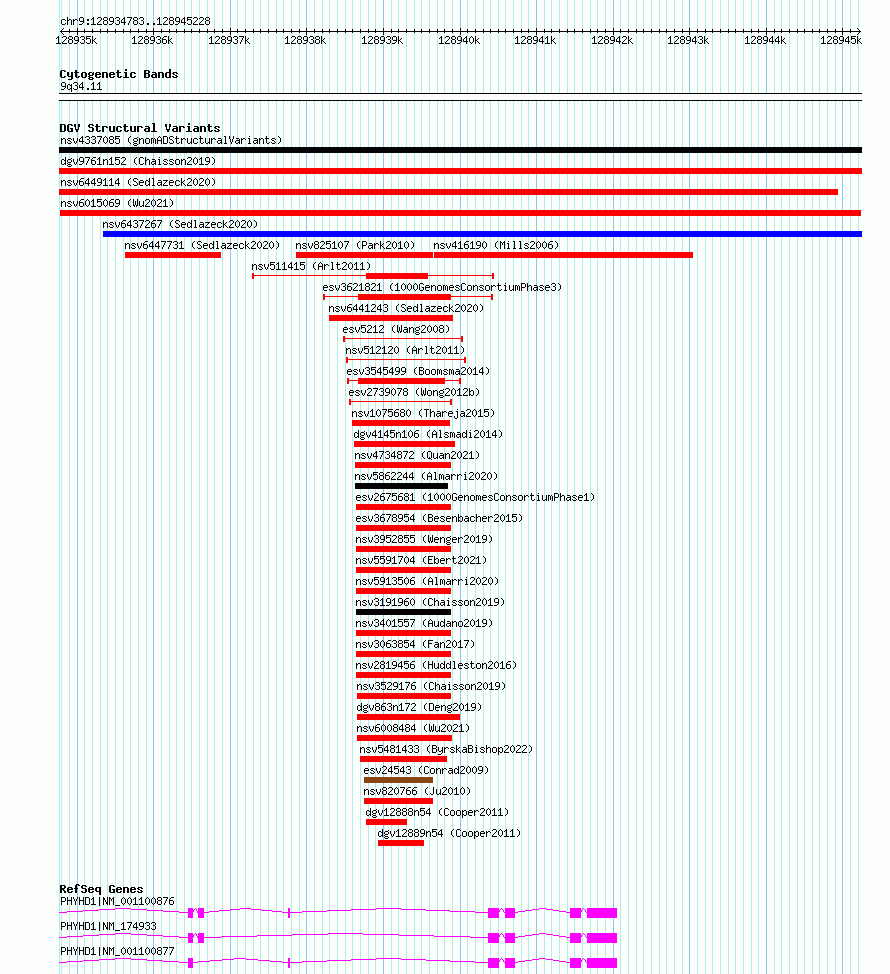Click dgv12888n54 (Cooper2011) label
Viewport: 890px width, 974px height.
pos(437,813)
